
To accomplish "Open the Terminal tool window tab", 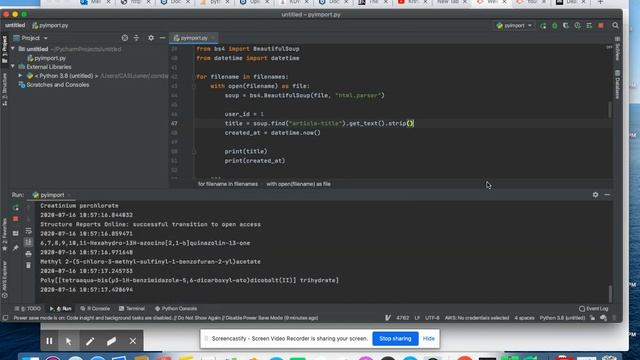I will (x=132, y=309).
